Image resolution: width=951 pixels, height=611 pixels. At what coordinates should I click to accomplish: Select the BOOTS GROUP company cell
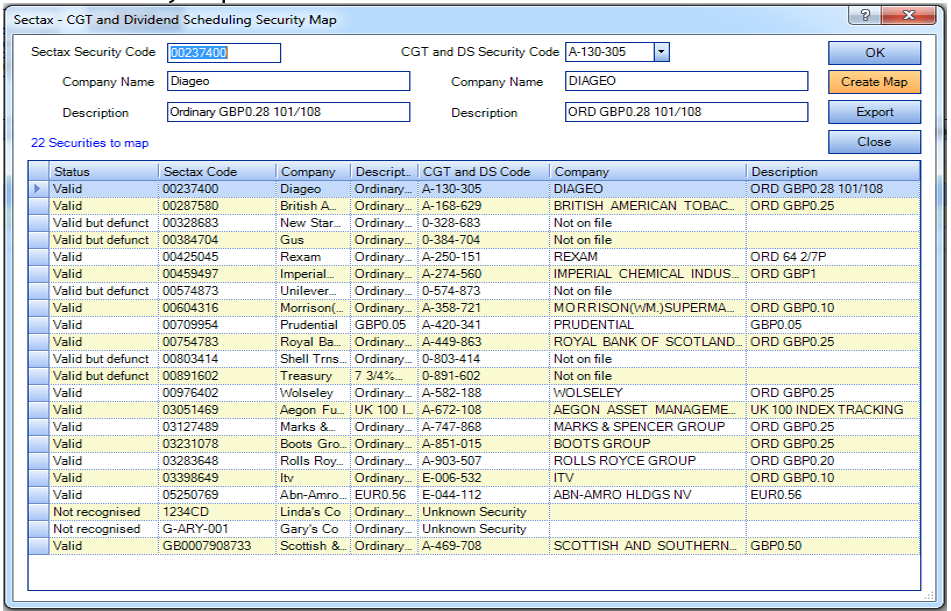pyautogui.click(x=648, y=444)
